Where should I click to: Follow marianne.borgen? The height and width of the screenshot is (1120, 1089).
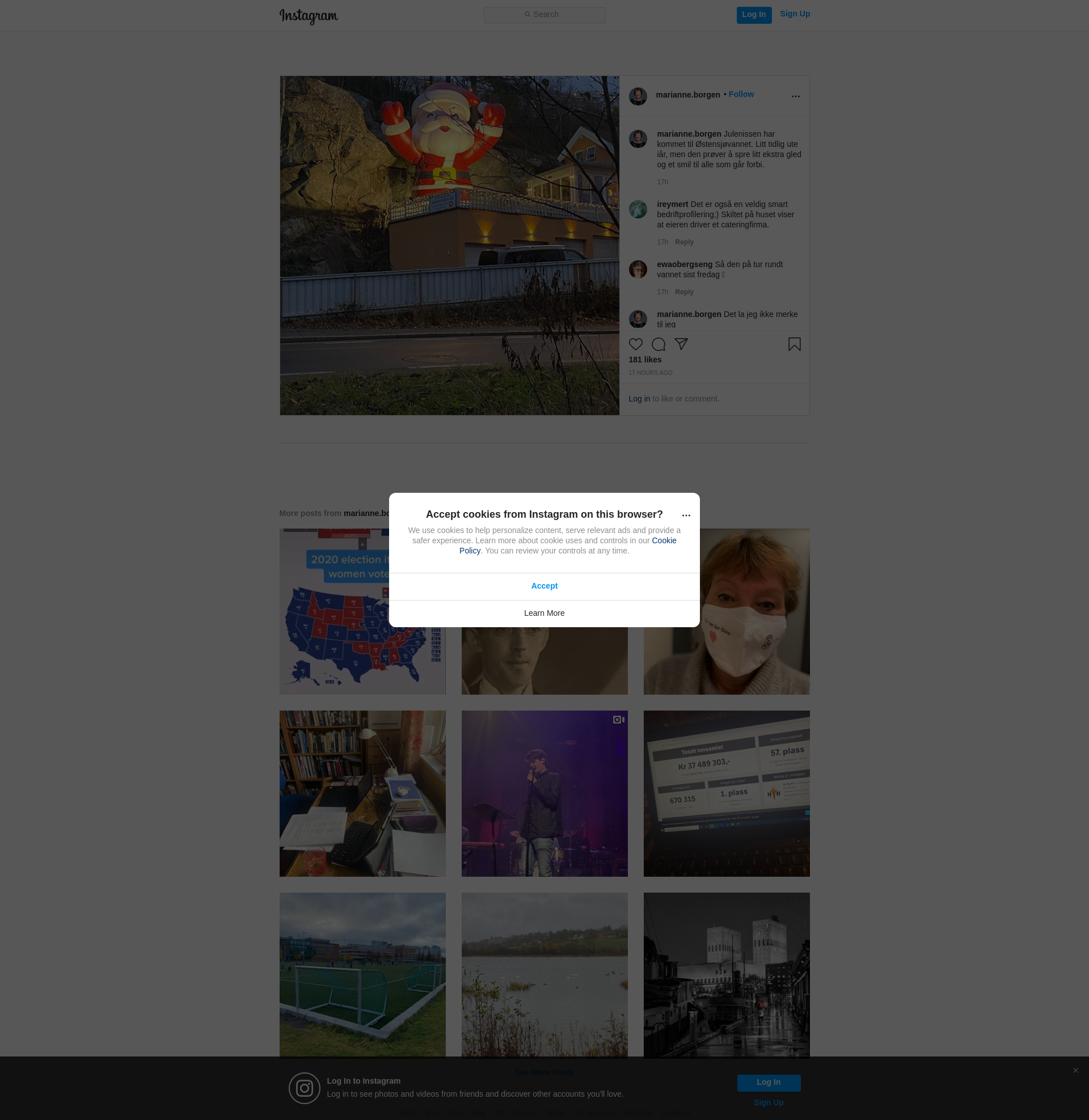[x=741, y=94]
